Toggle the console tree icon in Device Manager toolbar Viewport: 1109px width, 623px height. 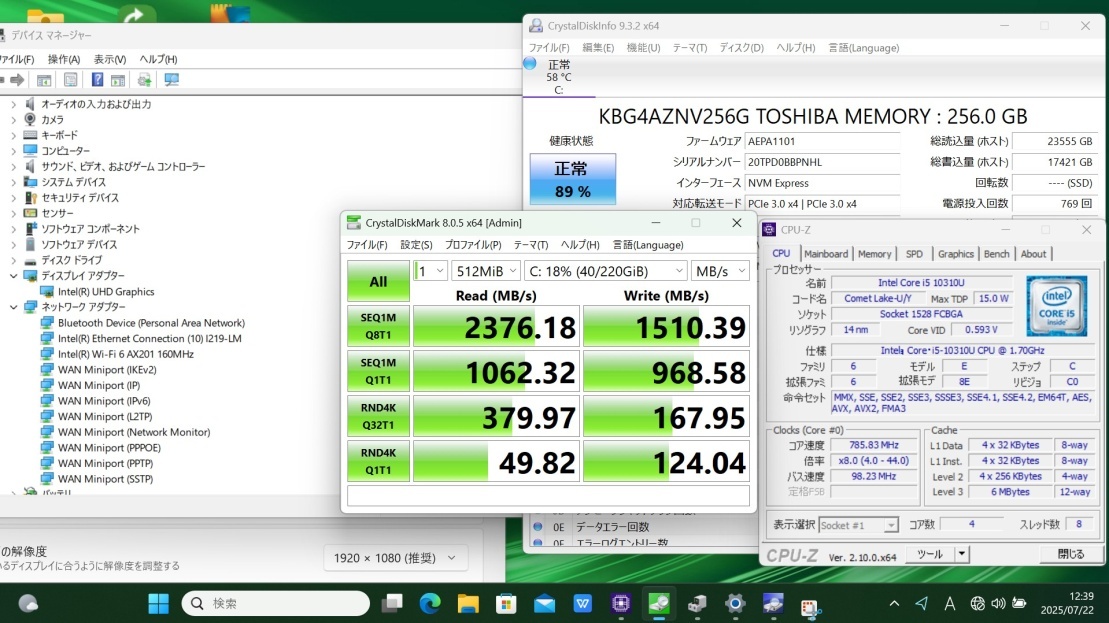coord(44,80)
